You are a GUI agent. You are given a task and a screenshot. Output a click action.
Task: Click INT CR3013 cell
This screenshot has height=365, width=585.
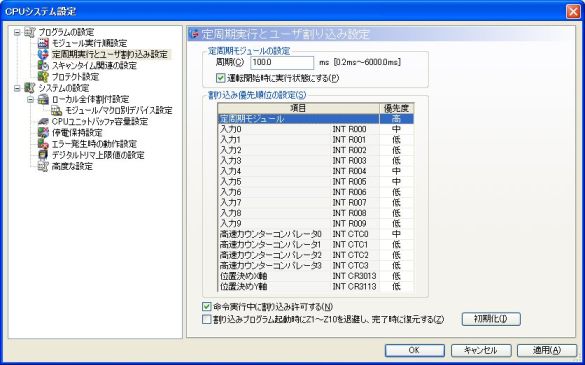354,276
